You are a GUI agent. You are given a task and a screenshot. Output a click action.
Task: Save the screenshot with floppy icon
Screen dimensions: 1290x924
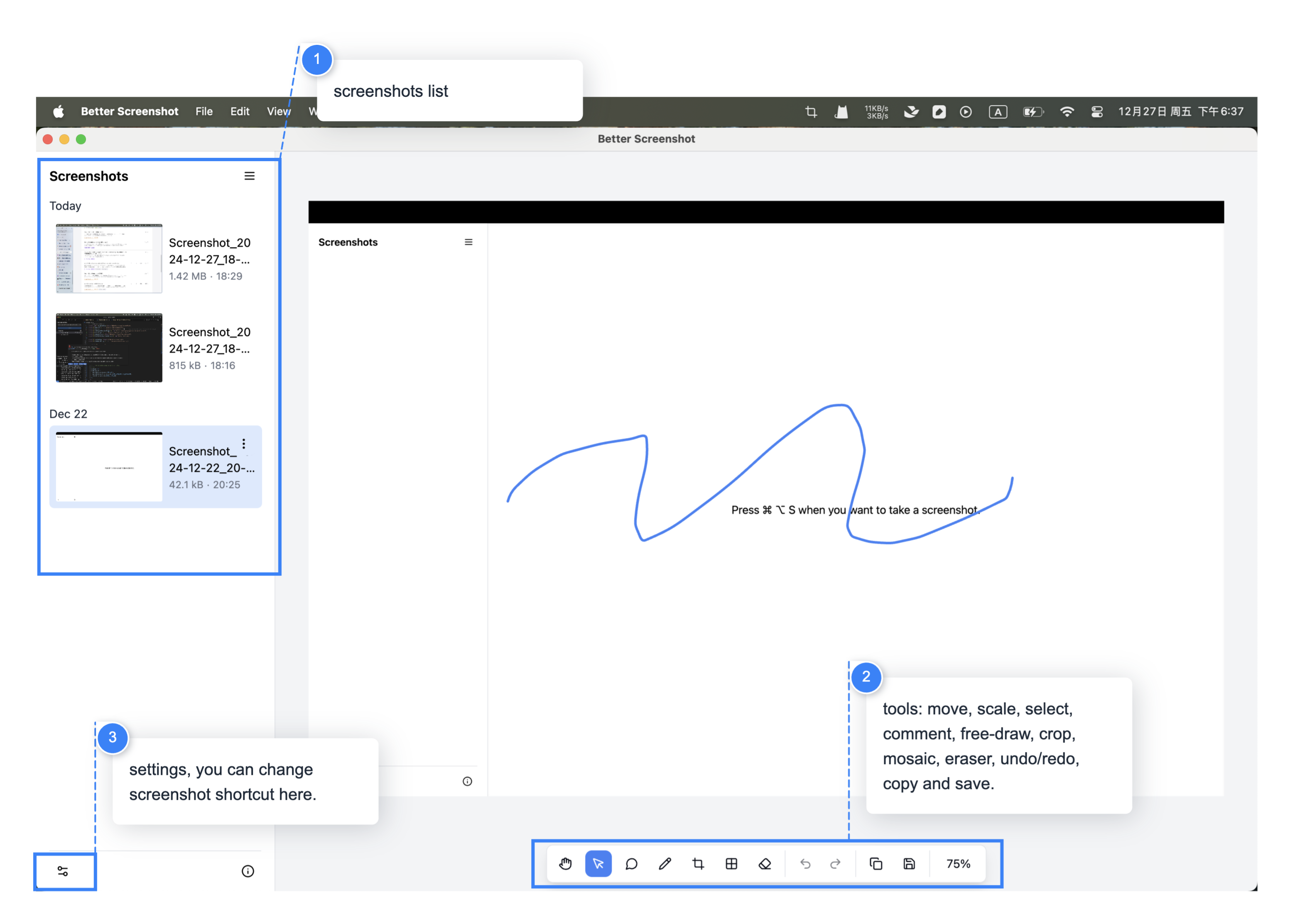pyautogui.click(x=909, y=864)
